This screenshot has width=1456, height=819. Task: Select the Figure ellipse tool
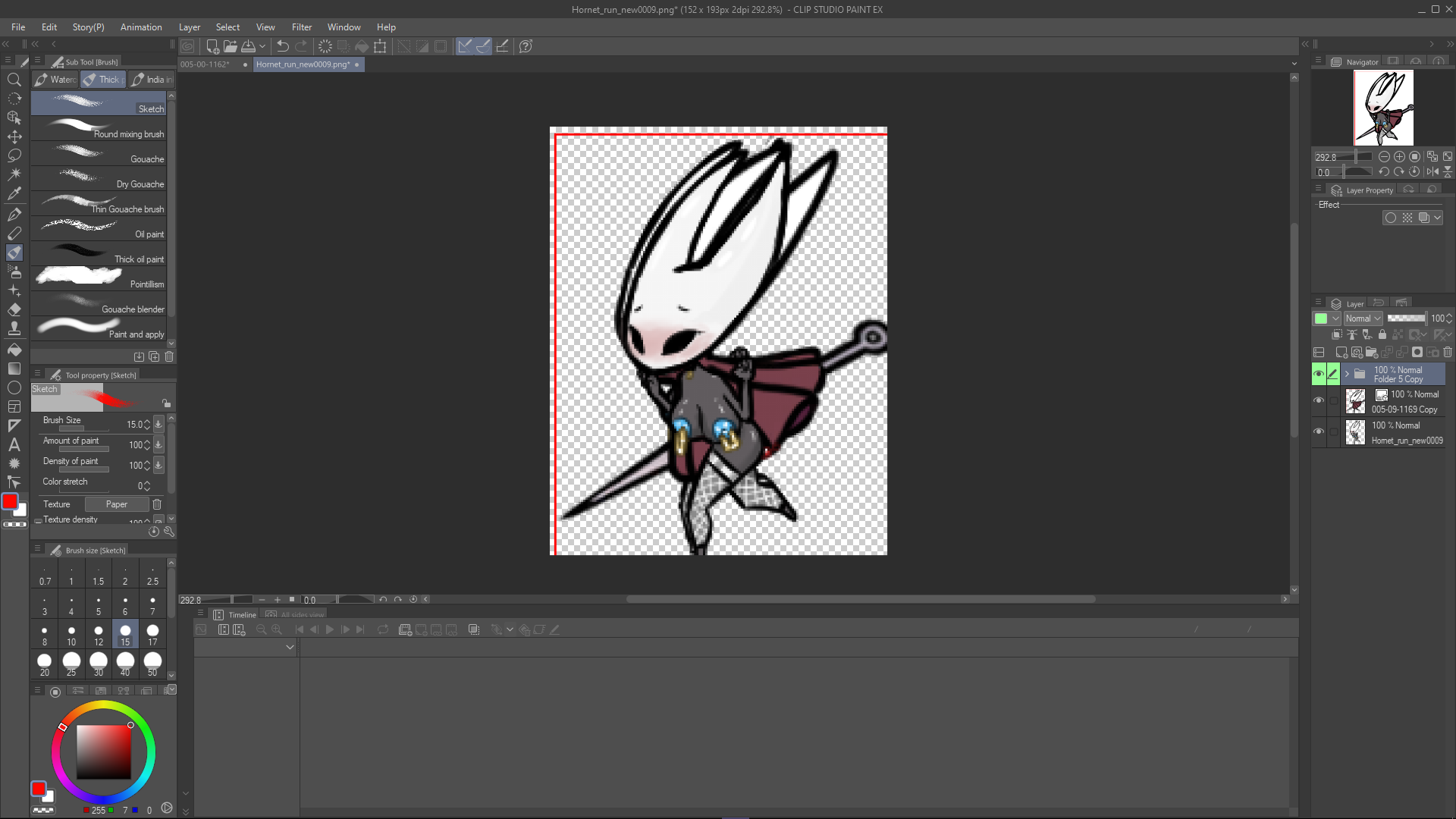14,388
